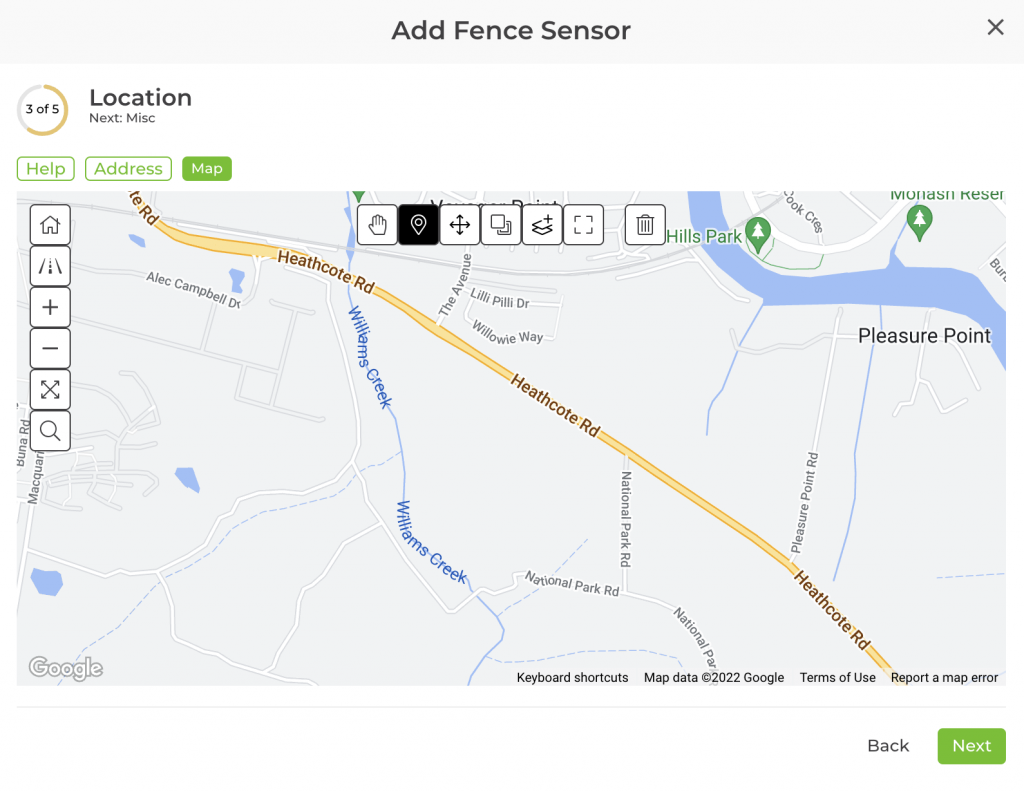Click the fit-to-extent arrows icon
Image resolution: width=1024 pixels, height=792 pixels.
coord(50,389)
